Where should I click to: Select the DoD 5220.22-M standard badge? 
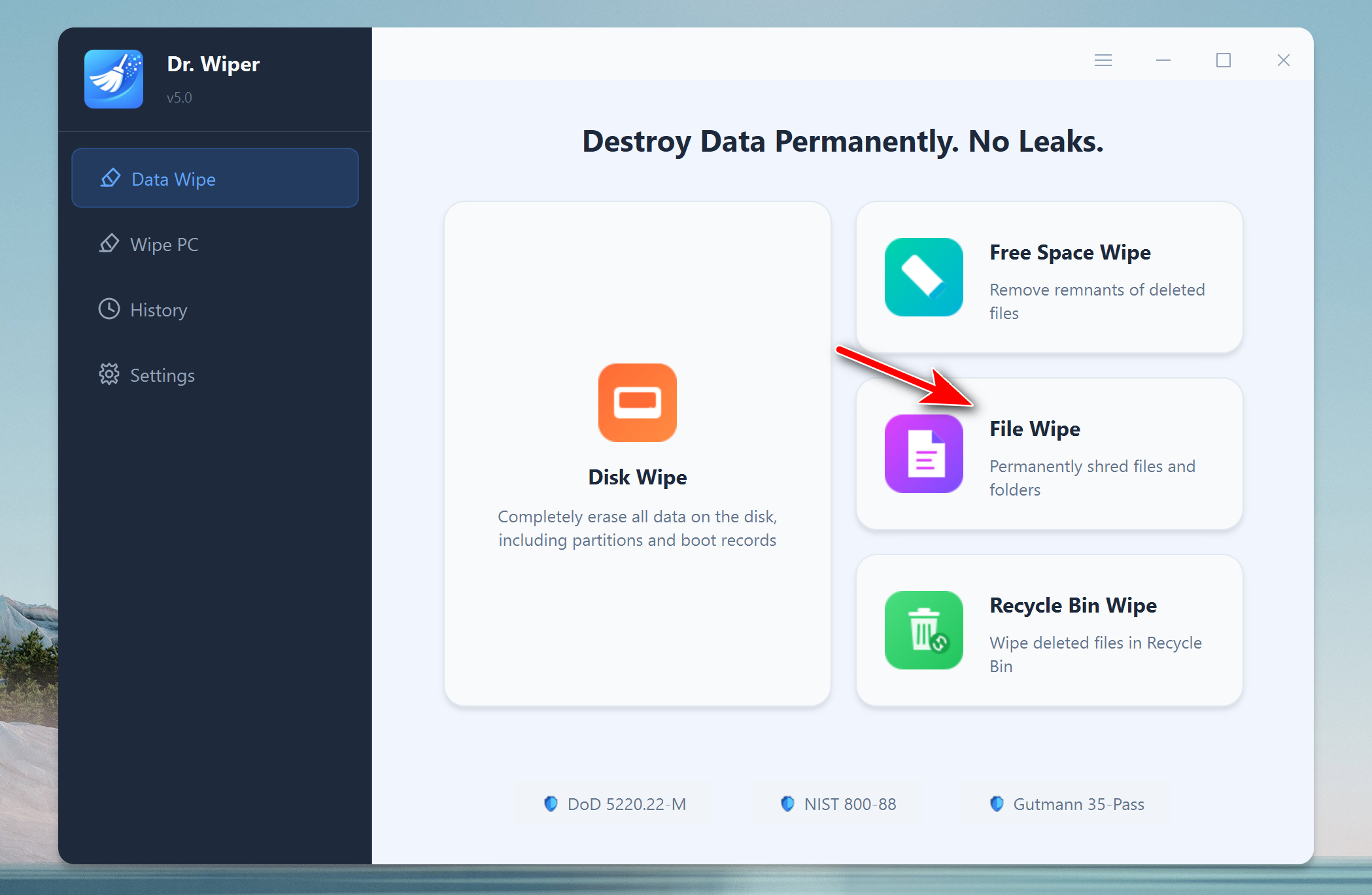pos(614,804)
